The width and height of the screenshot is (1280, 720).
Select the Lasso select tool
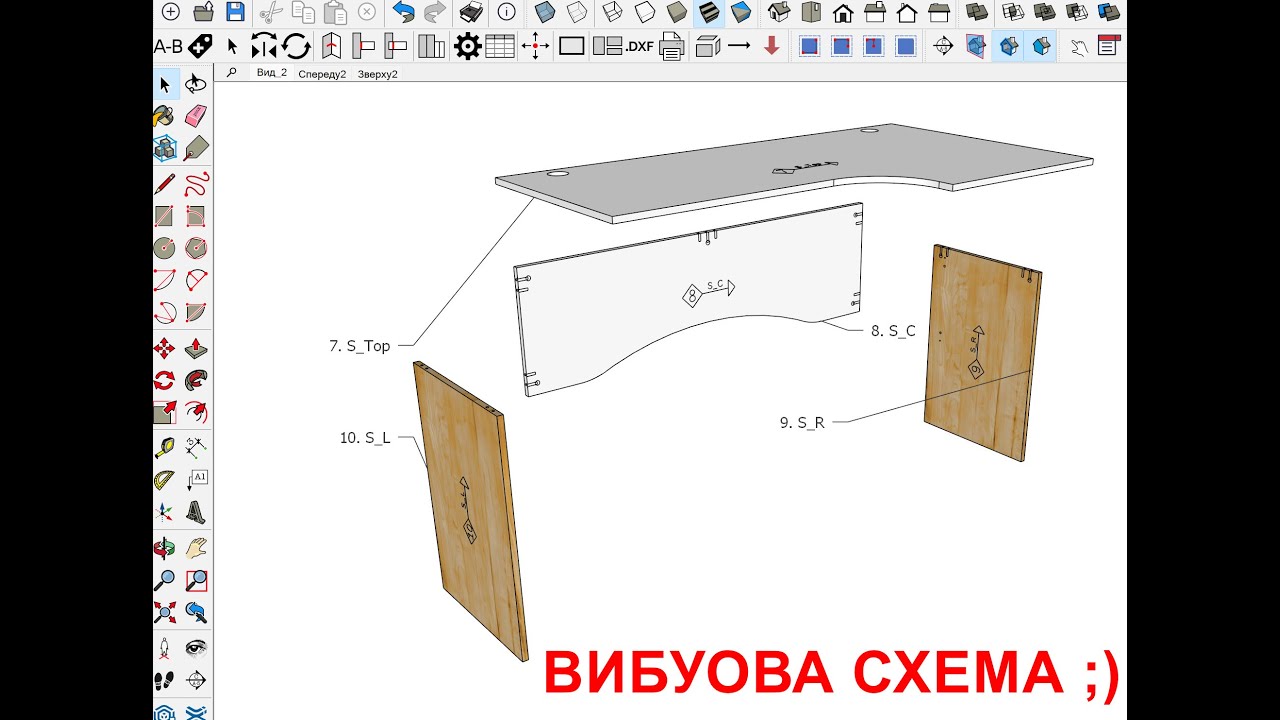click(x=196, y=85)
